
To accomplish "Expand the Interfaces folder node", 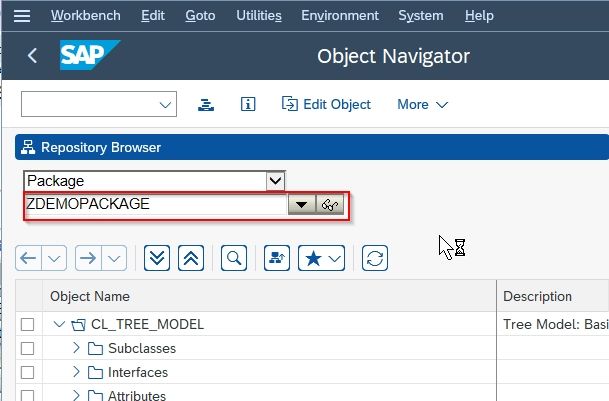I will pos(76,372).
